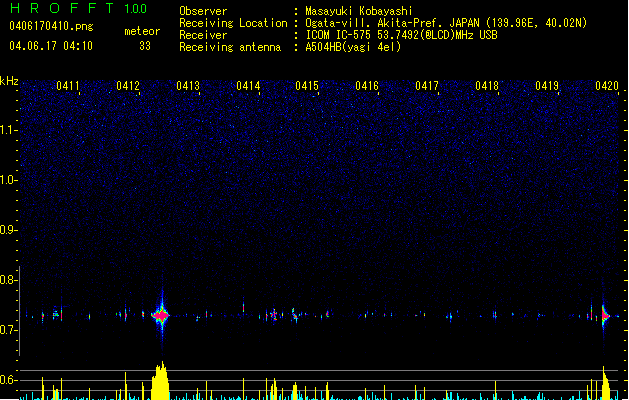Screen dimensions: 629x400
Task: Click the 0.9 kHz axis label
Action: (9, 230)
